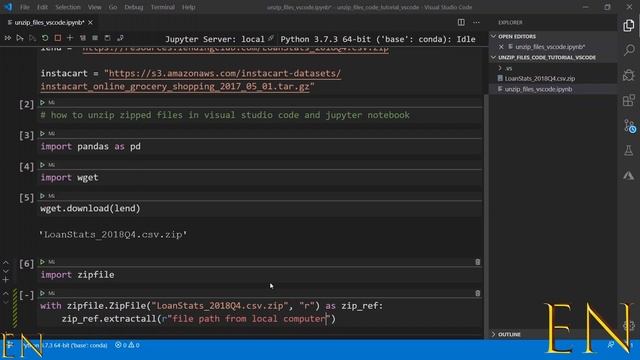Image resolution: width=640 pixels, height=360 pixels.
Task: Select Python 3.7.3 kernel in notebook toolbar
Action: pyautogui.click(x=378, y=39)
